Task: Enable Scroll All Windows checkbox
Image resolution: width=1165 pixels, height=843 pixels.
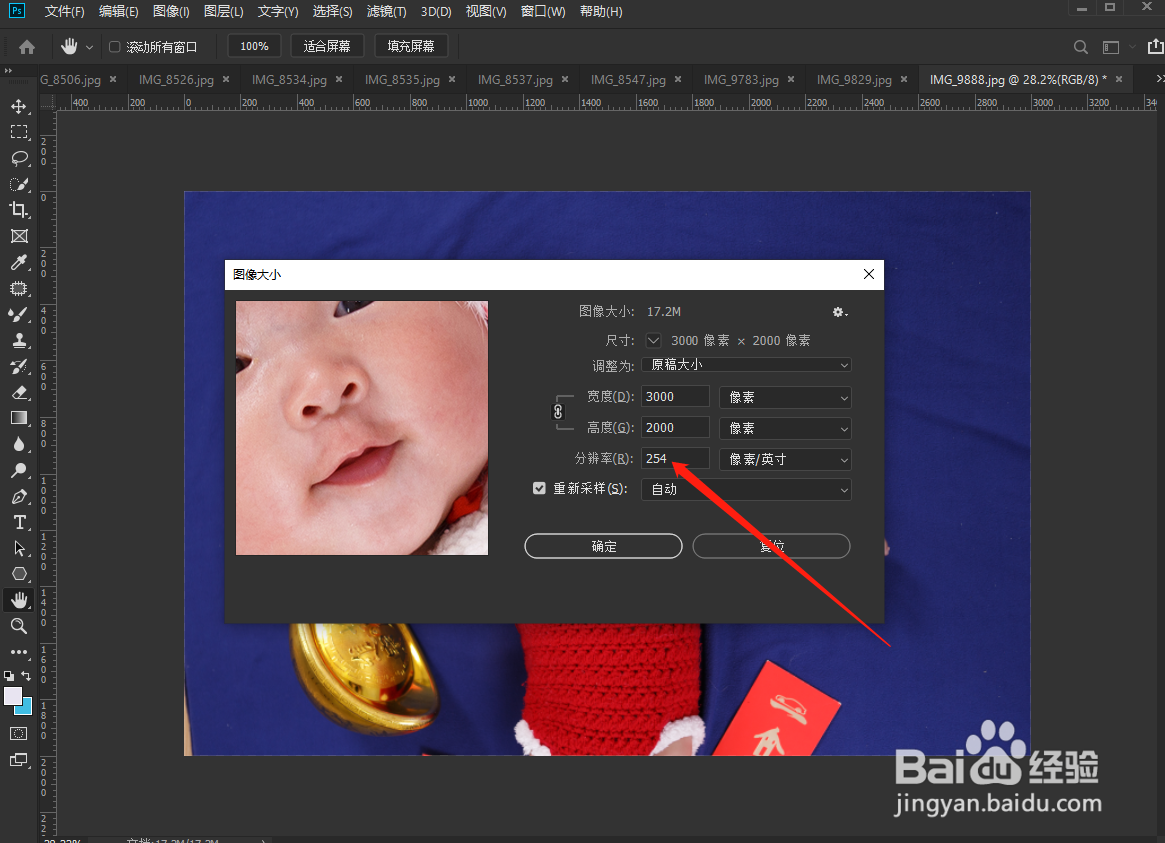Action: (x=115, y=47)
